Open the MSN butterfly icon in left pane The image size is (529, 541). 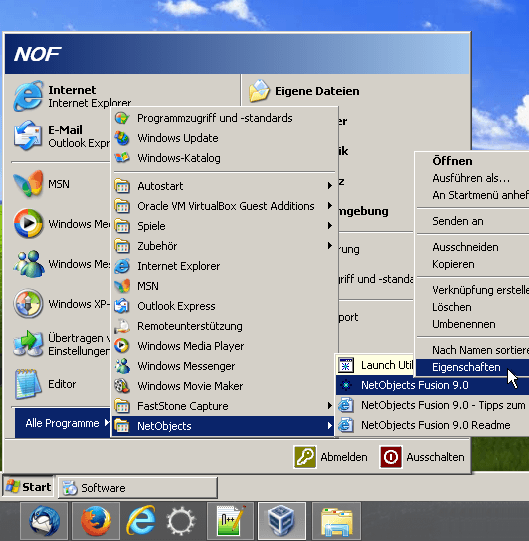[x=28, y=184]
